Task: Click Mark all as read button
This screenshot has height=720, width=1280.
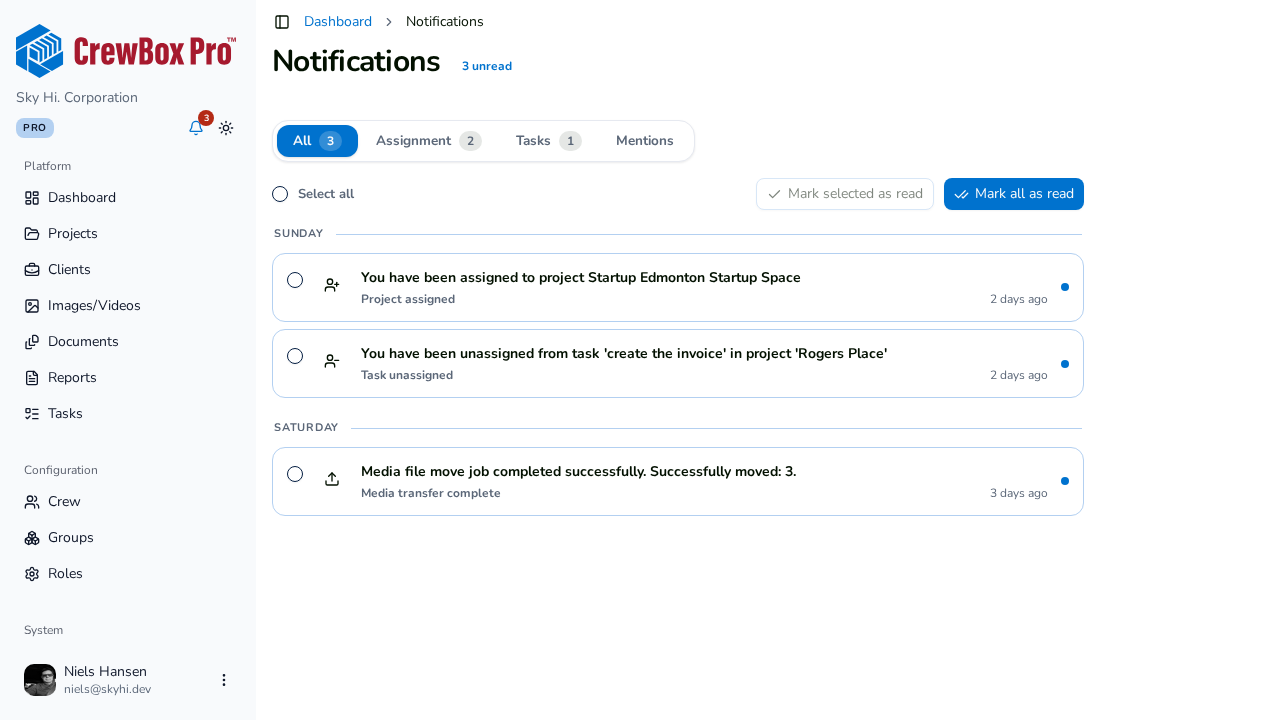Action: [x=1014, y=194]
